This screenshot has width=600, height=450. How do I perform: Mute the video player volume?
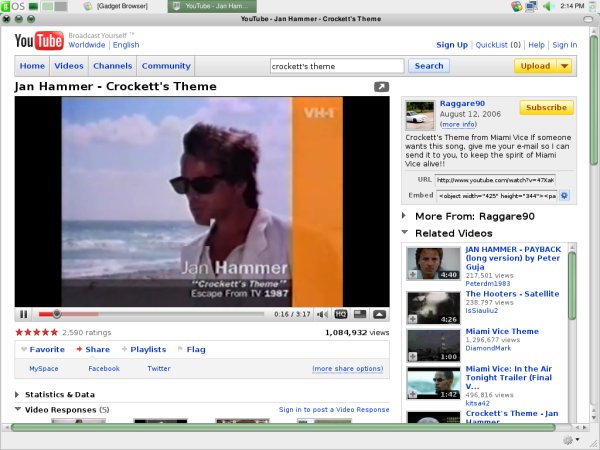pyautogui.click(x=322, y=314)
